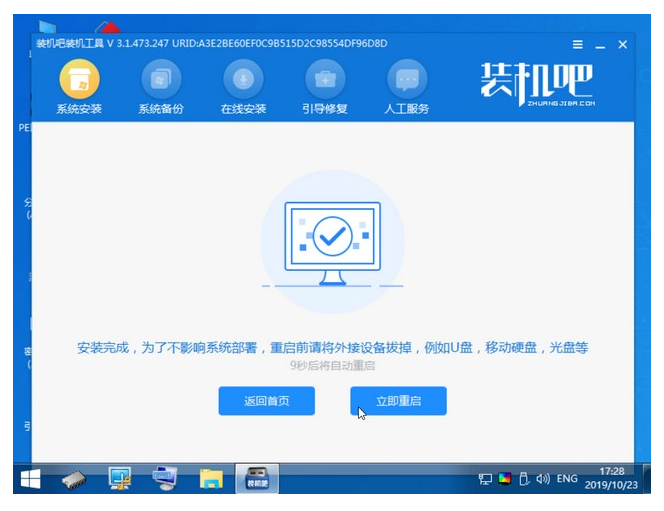Open File Explorer from the taskbar

click(211, 480)
